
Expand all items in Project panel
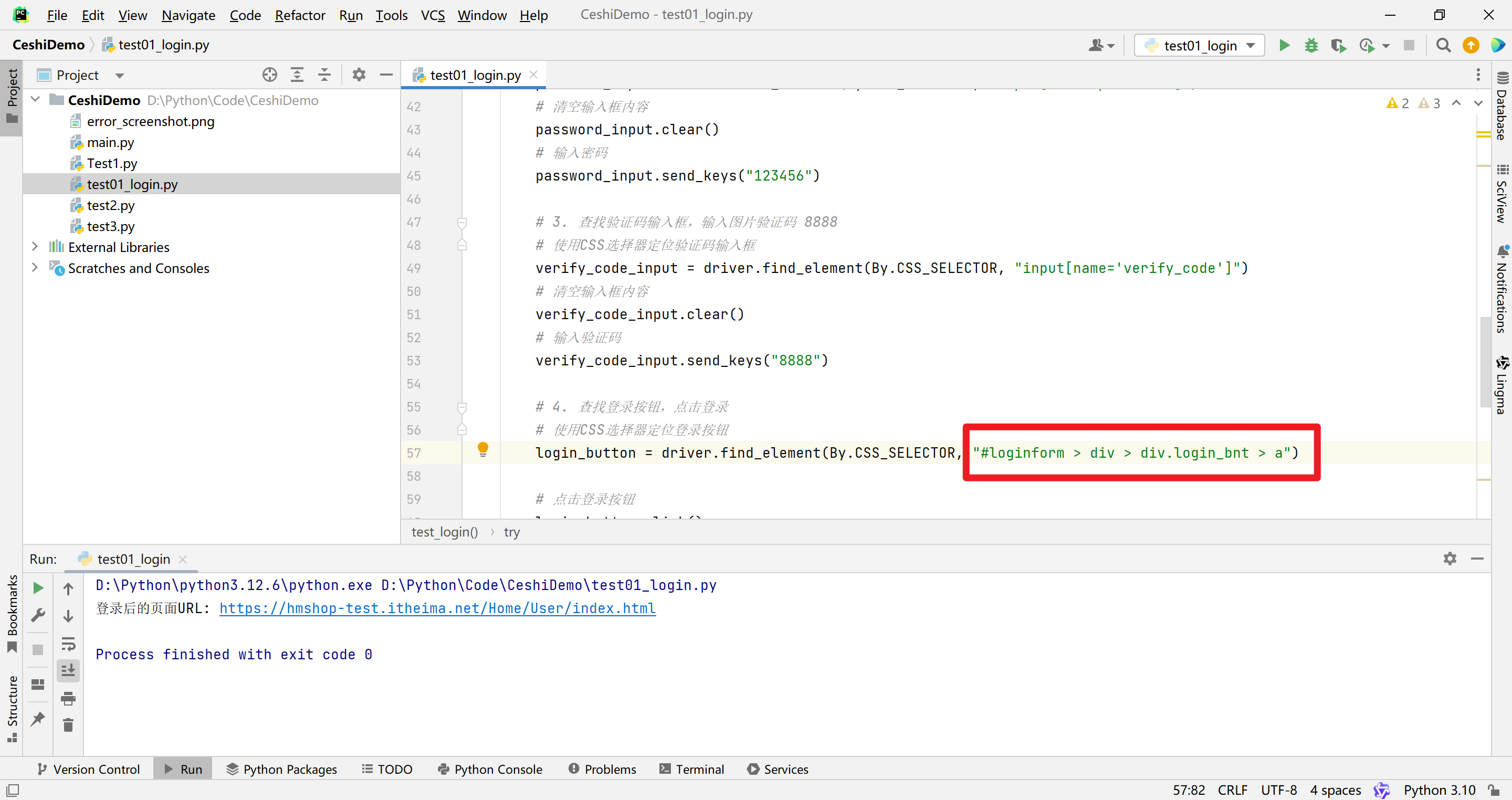(297, 75)
